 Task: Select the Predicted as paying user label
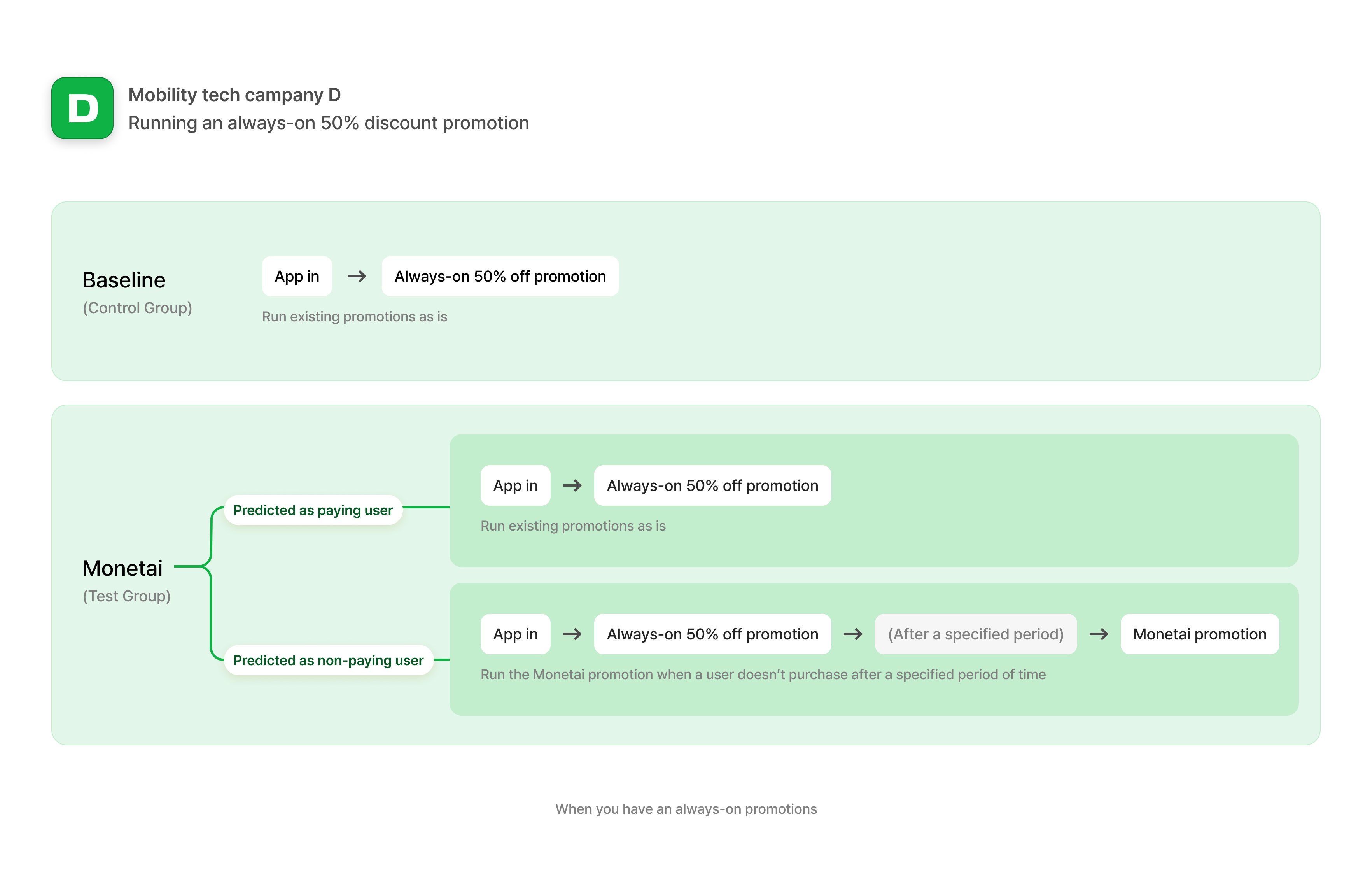313,510
